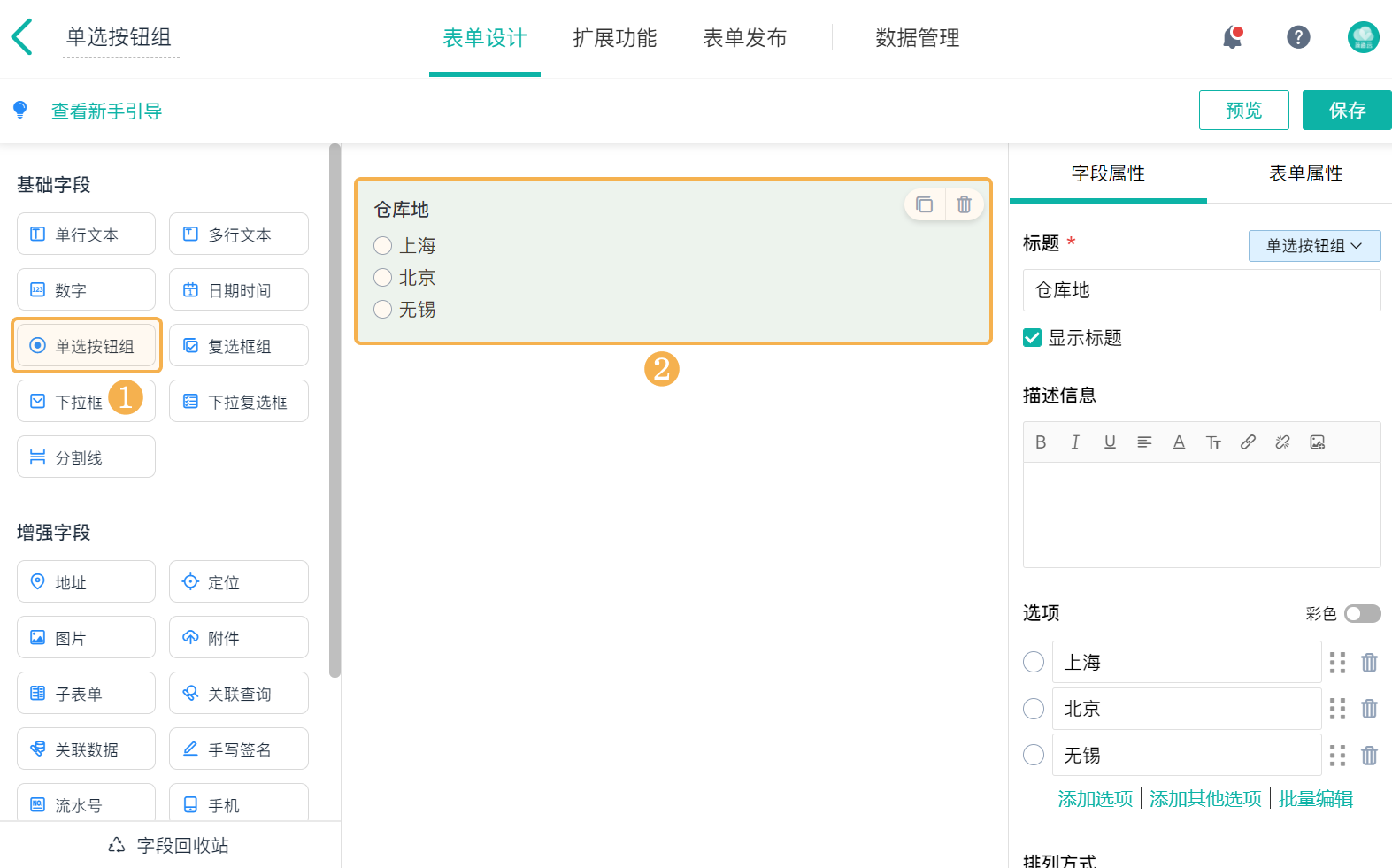Add the 下拉复选框 field
Screen dimensions: 1392x868
(239, 402)
